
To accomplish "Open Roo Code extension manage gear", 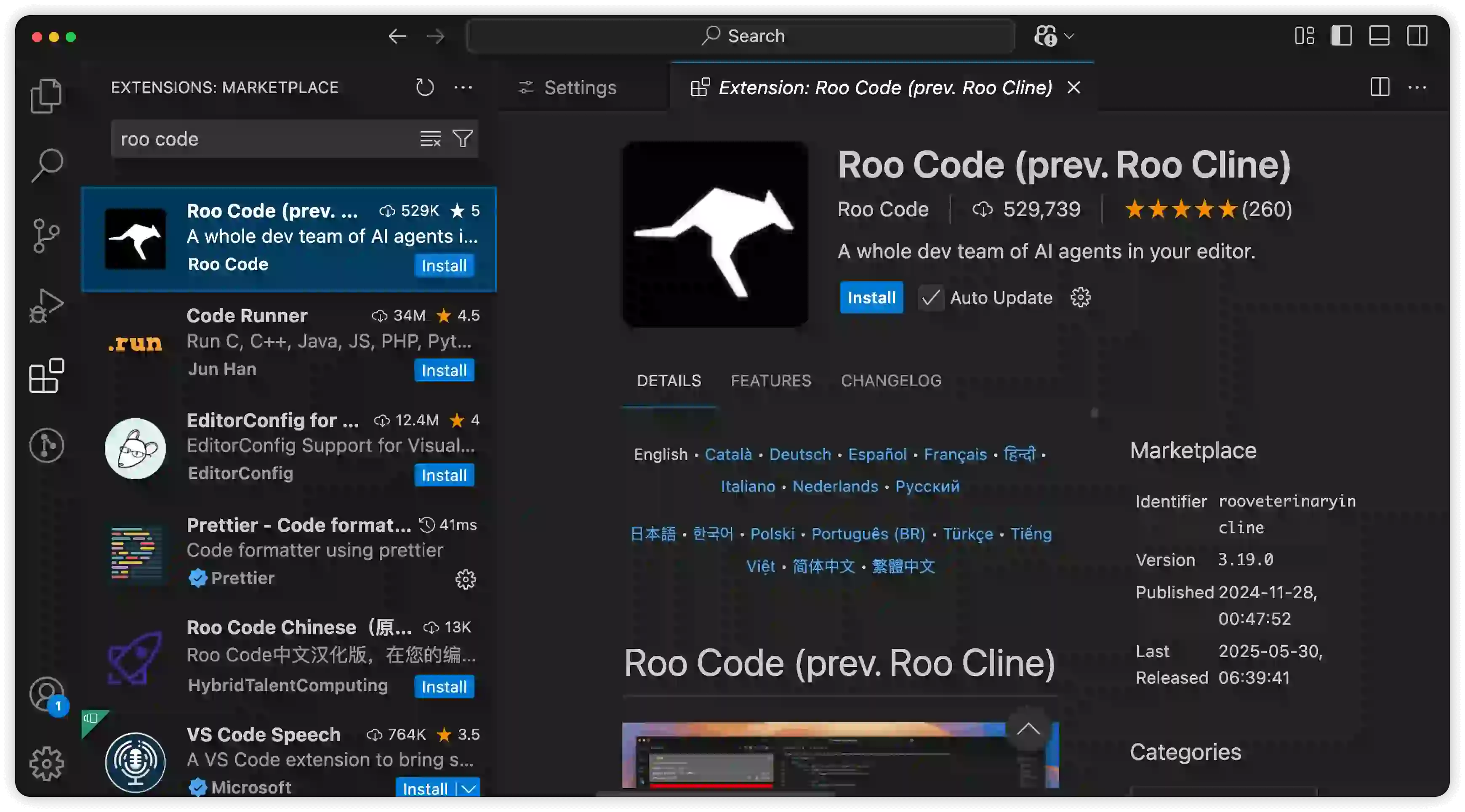I will pyautogui.click(x=1081, y=297).
